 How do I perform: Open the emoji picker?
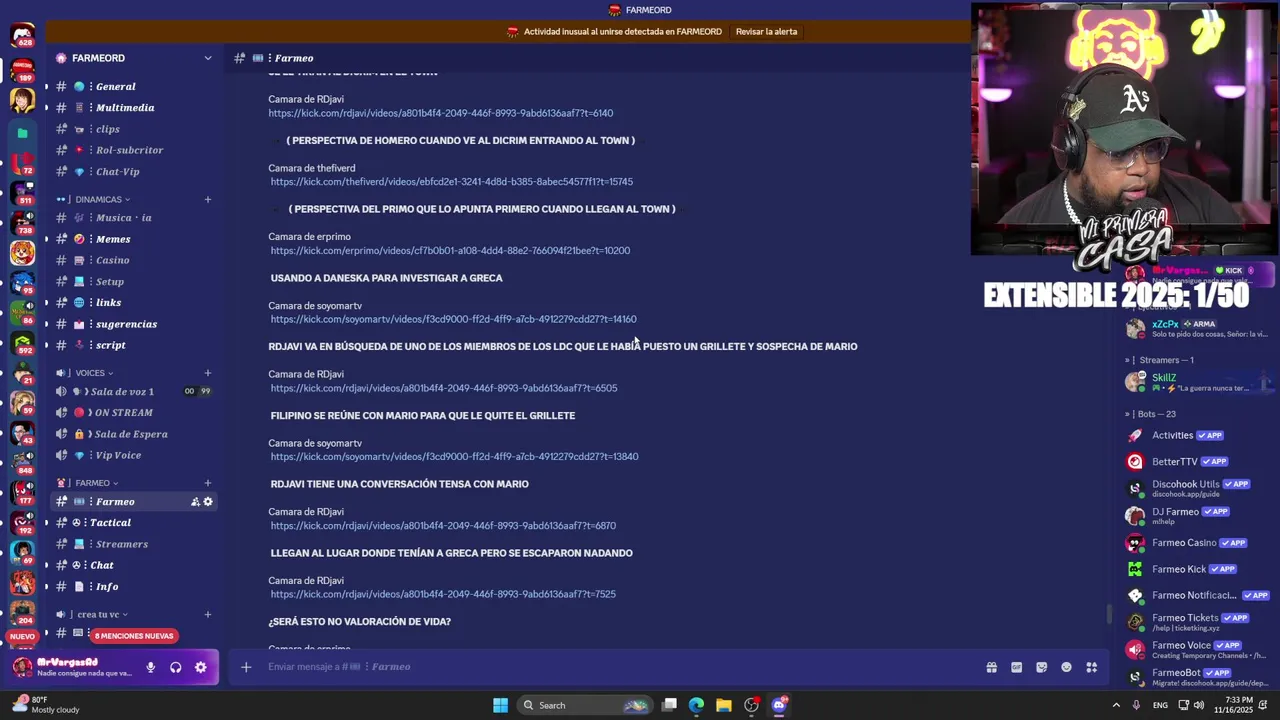1066,667
